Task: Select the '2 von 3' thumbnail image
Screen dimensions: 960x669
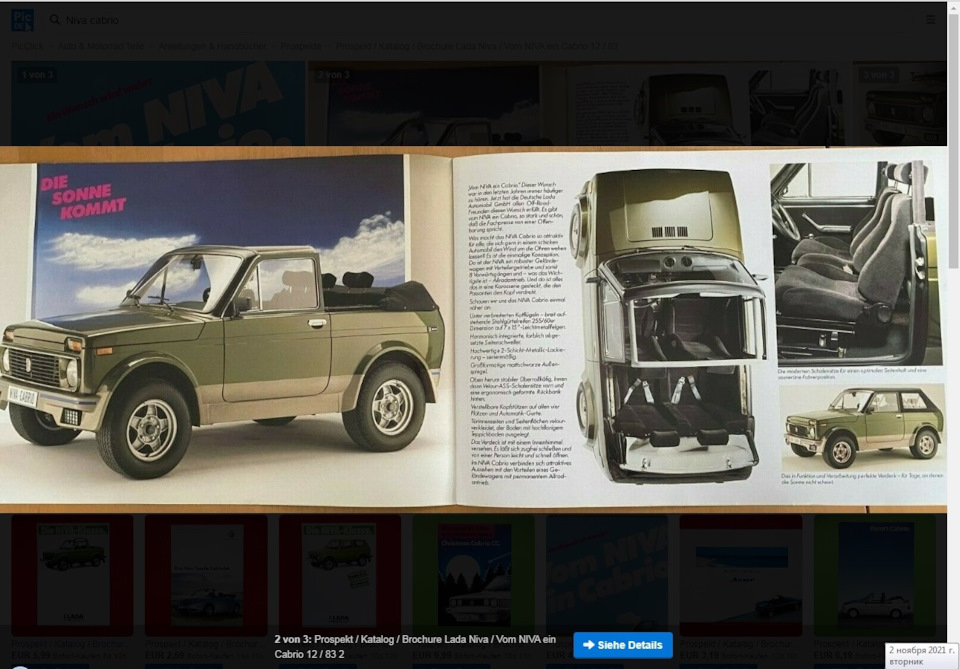Action: pyautogui.click(x=577, y=103)
